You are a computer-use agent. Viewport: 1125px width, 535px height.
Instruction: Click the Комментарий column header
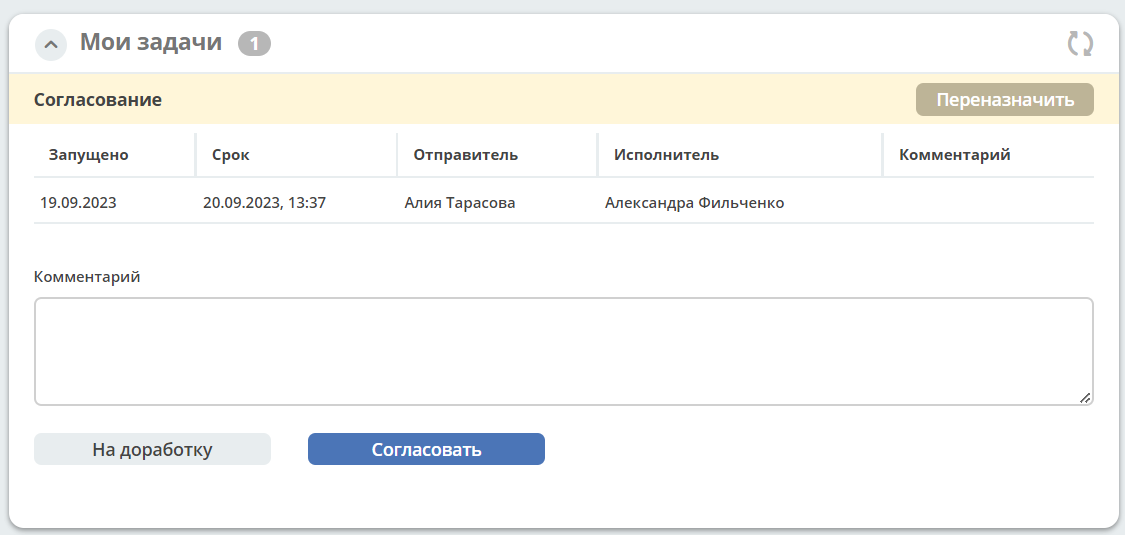pyautogui.click(x=954, y=155)
